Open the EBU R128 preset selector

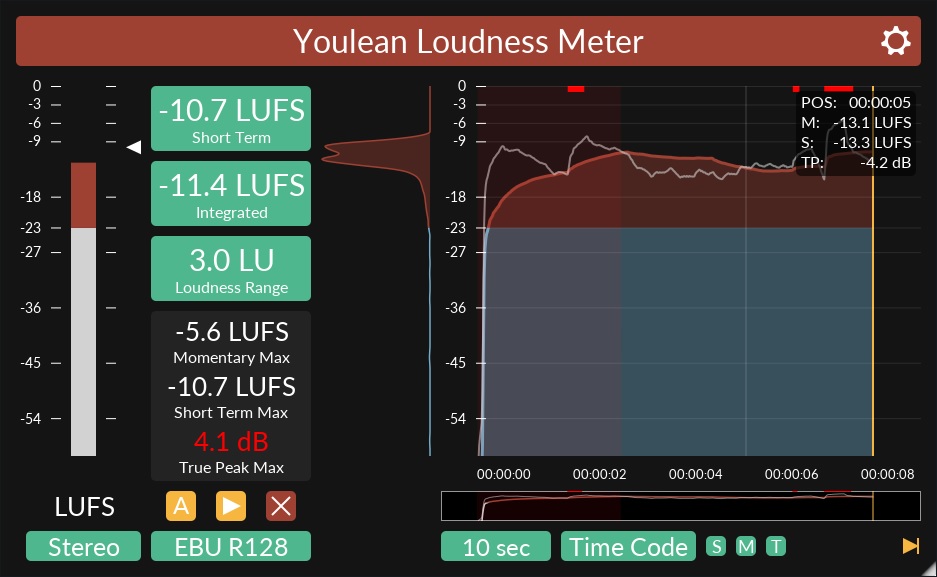[230, 546]
